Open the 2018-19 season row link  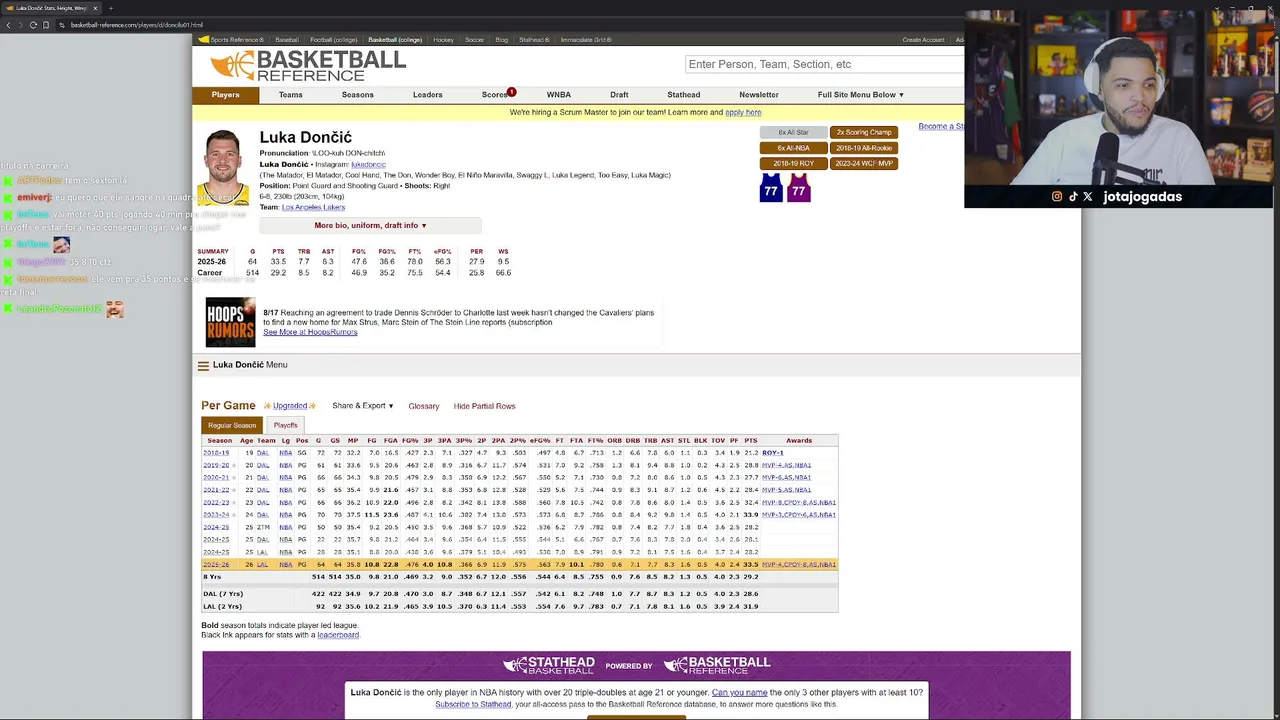[x=216, y=453]
